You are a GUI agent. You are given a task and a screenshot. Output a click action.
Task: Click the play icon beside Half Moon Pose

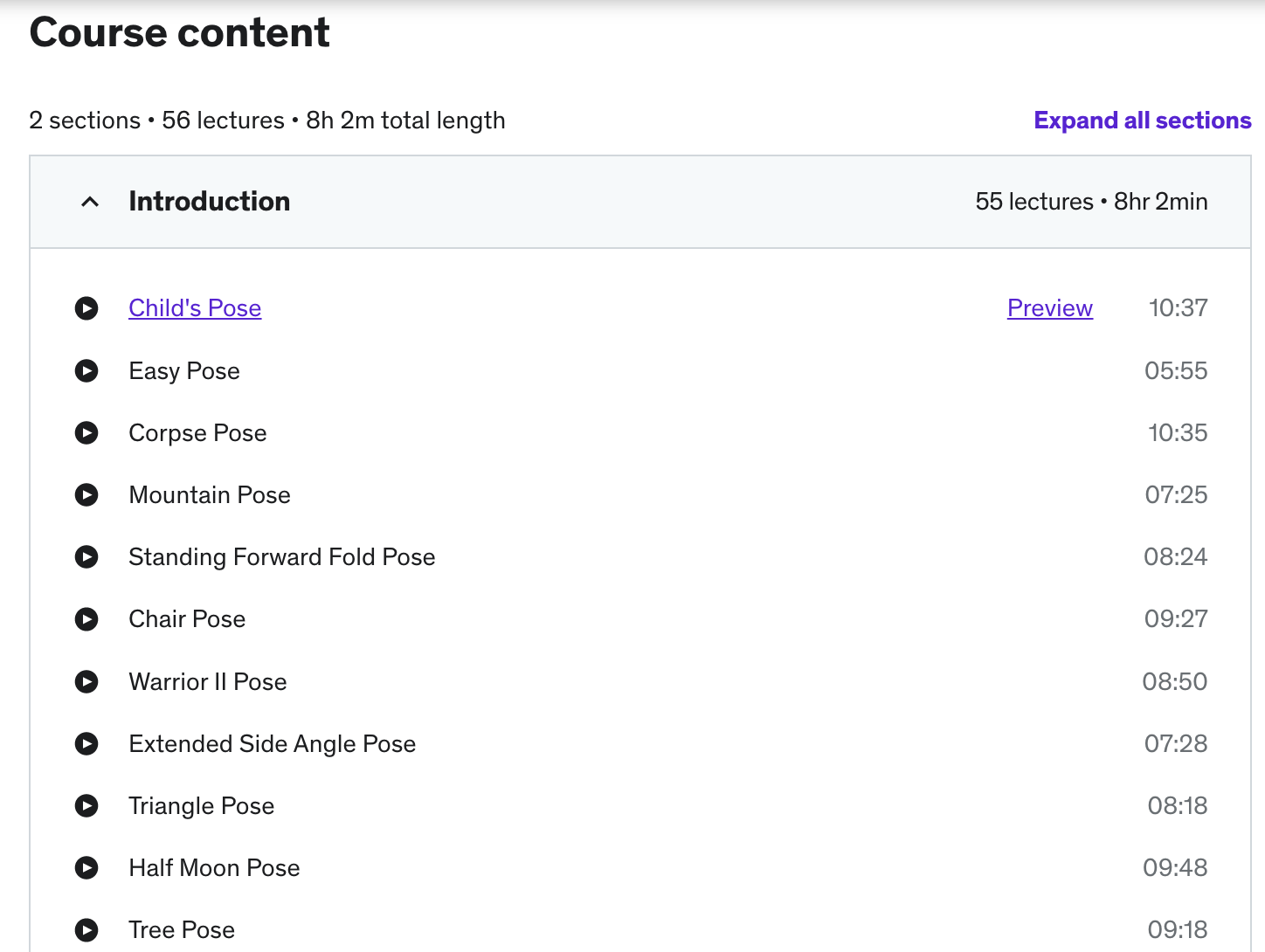tap(86, 867)
